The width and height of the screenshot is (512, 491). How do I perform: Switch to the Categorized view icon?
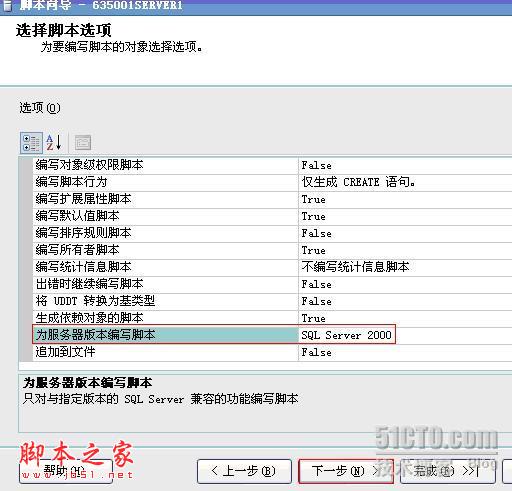(31, 143)
